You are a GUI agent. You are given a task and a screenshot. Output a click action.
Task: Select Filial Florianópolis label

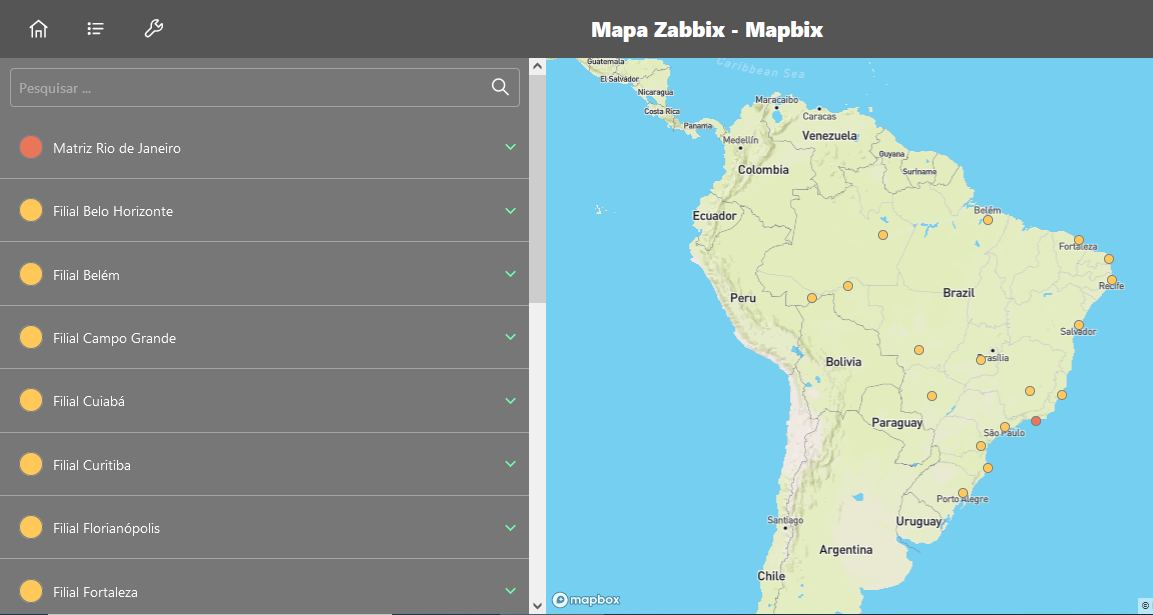pyautogui.click(x=107, y=528)
